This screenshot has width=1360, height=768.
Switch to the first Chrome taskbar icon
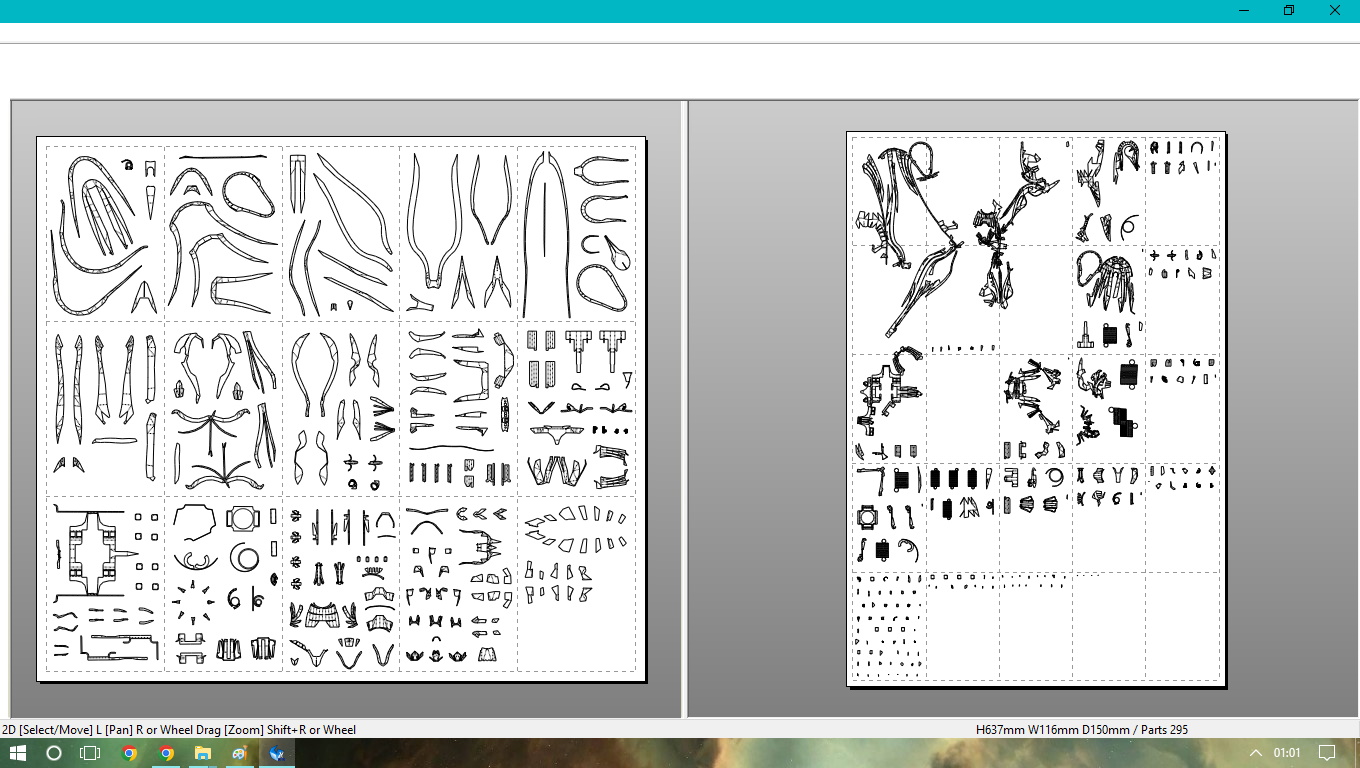coord(130,753)
